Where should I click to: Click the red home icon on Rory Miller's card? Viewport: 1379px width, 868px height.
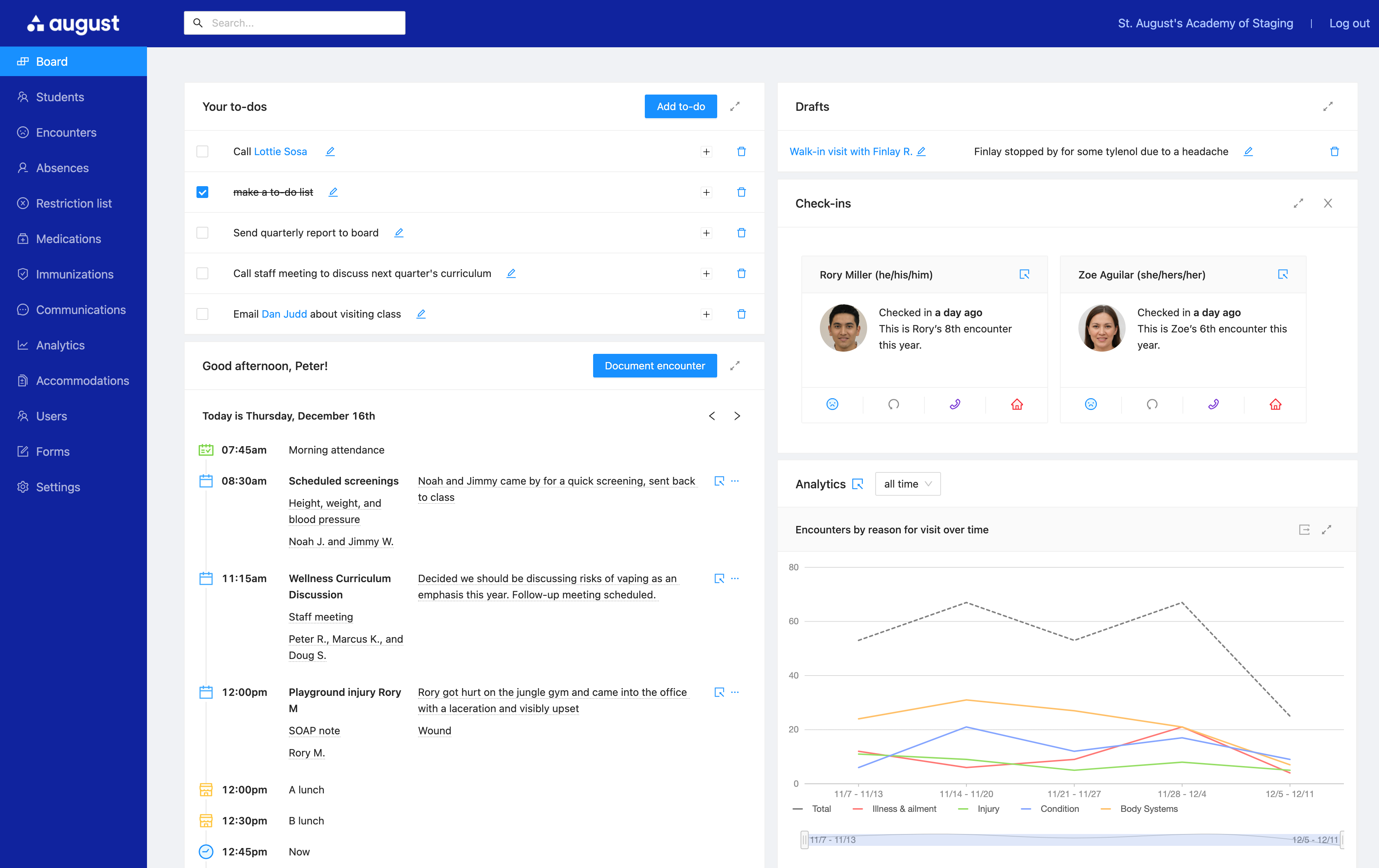click(x=1016, y=404)
